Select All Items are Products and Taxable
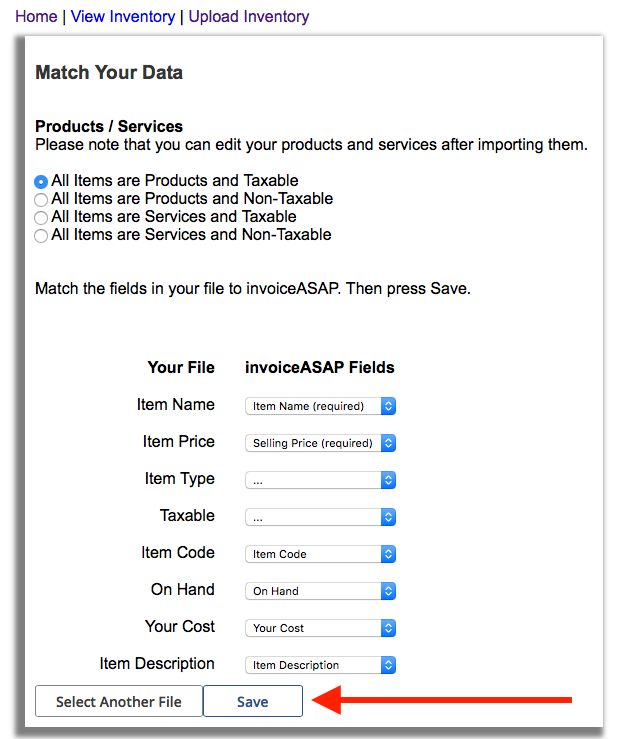Screen dimensions: 627x739 41,182
